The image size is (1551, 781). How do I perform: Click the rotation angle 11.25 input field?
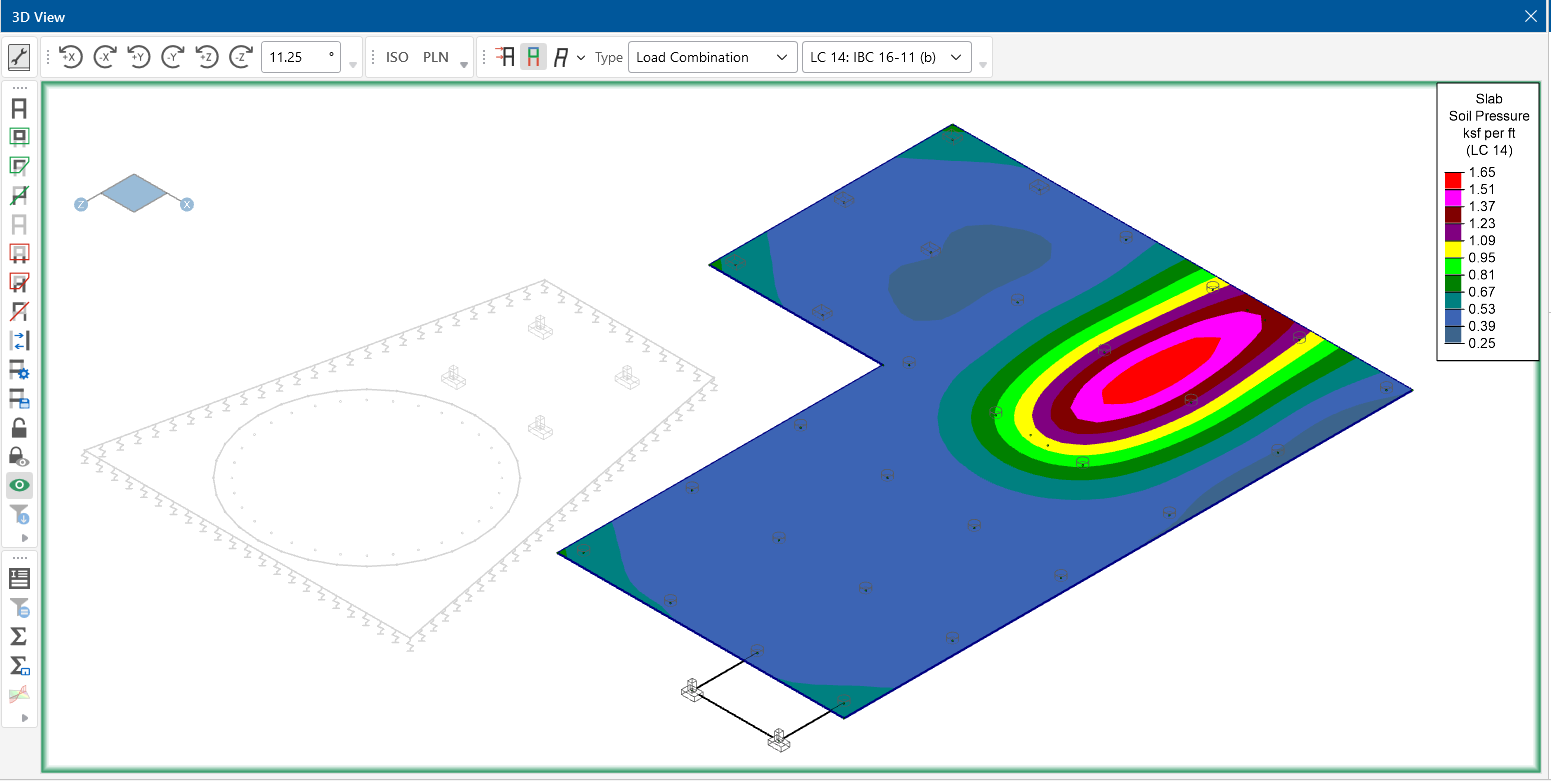(299, 57)
